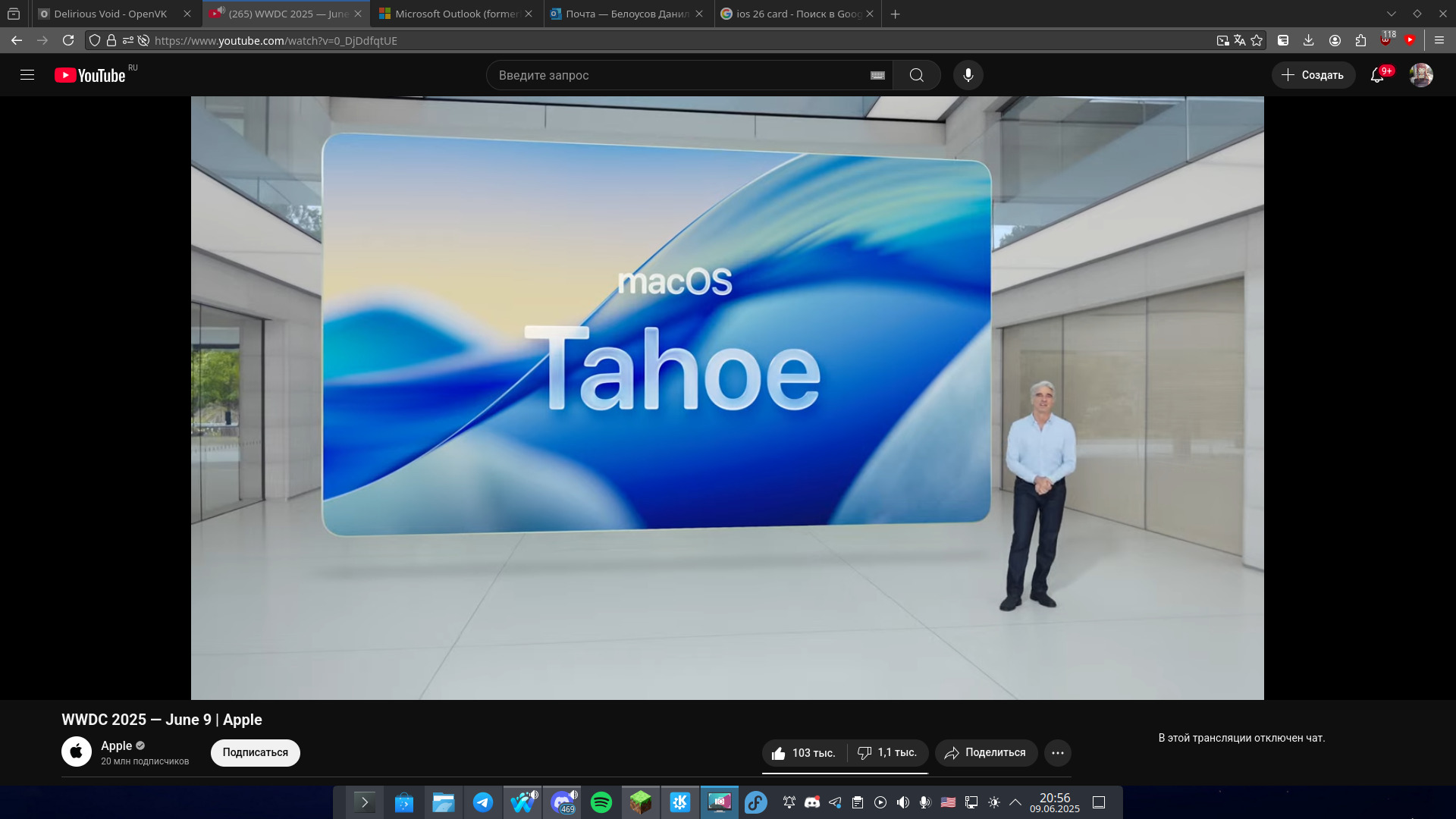The width and height of the screenshot is (1456, 819).
Task: Switch to Microsoft Outlook tab
Action: (455, 14)
